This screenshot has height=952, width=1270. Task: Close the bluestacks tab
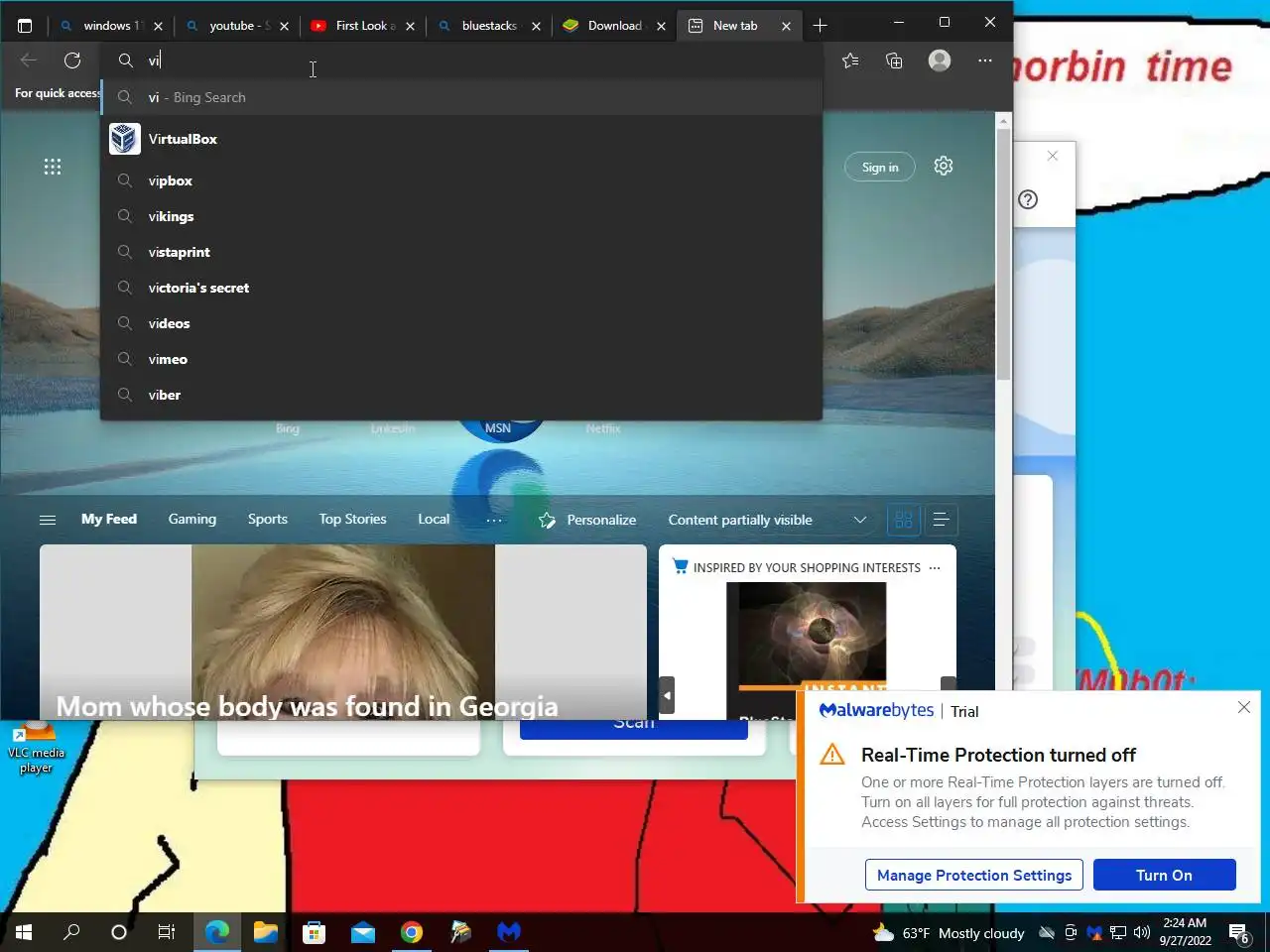tap(536, 26)
